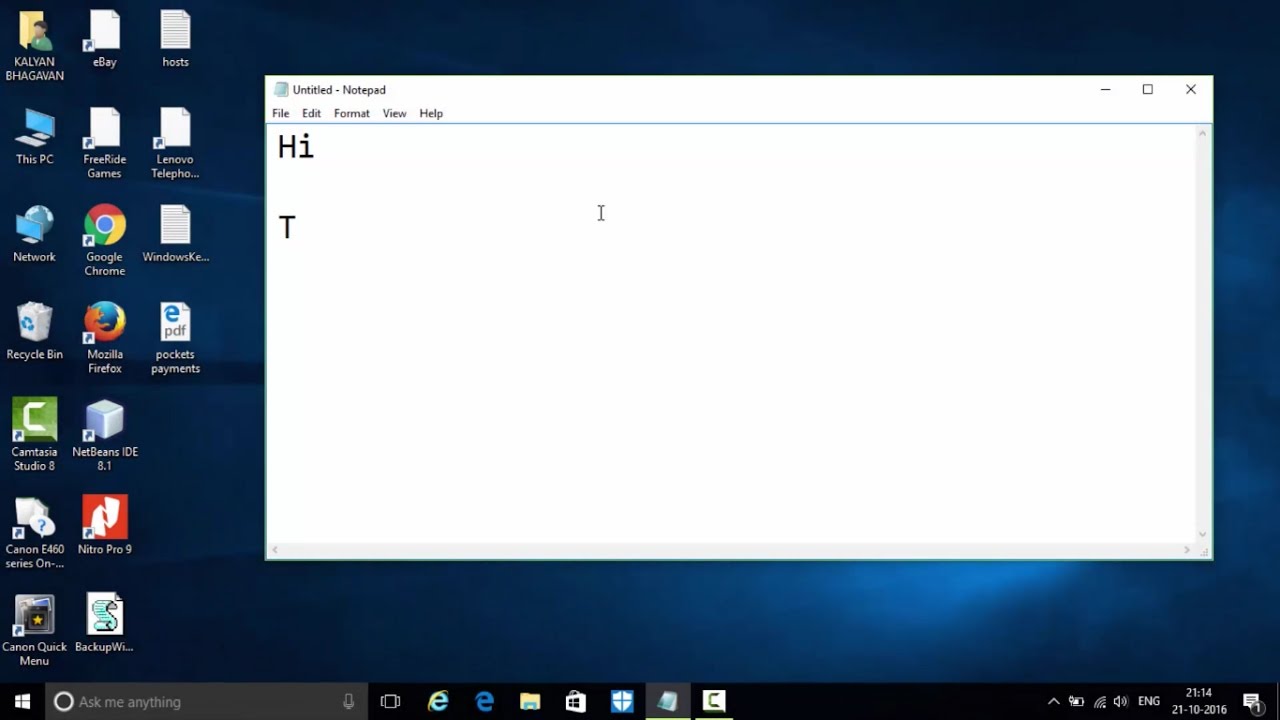Viewport: 1280px width, 720px height.
Task: Select the NetBeans IDE 8.1 shortcut
Action: [x=105, y=436]
